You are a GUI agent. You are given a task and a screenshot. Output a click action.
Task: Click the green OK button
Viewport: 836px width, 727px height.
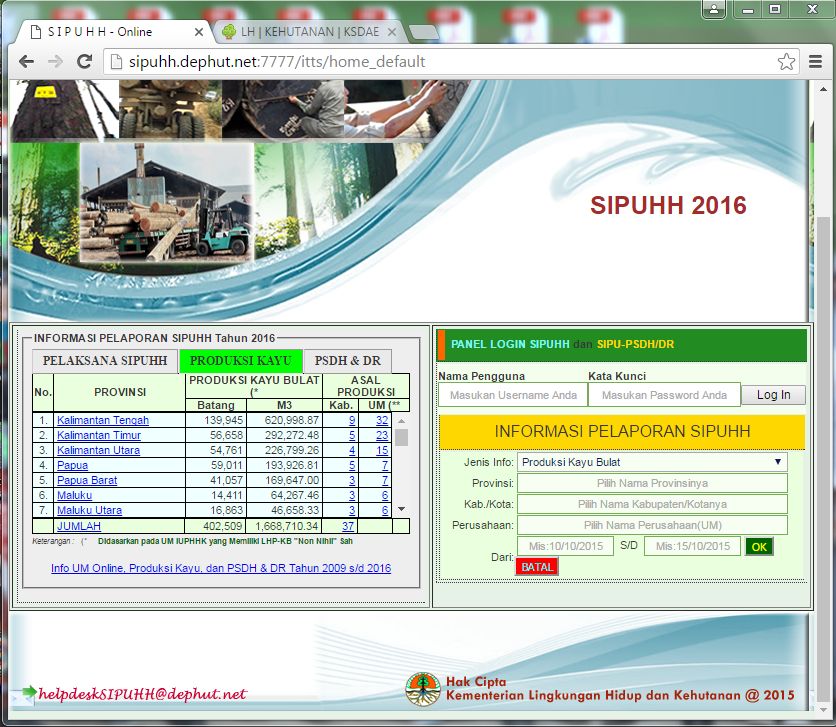tap(759, 546)
